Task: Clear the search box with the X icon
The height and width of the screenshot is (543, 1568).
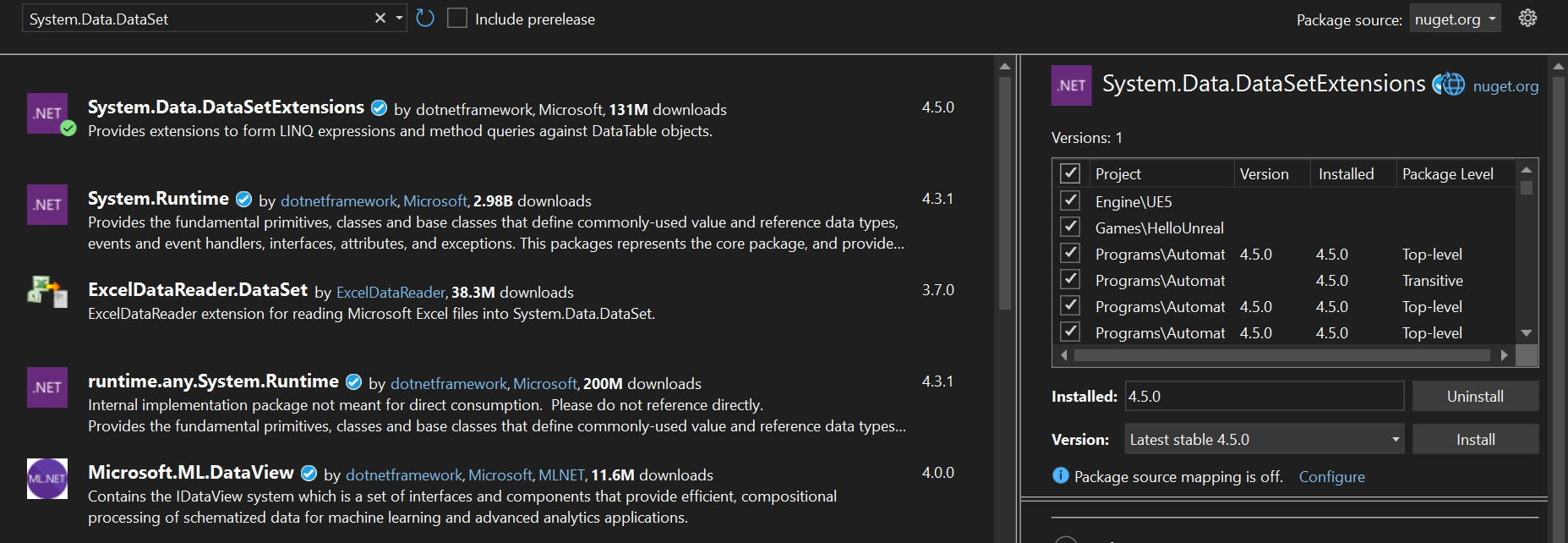Action: coord(380,19)
